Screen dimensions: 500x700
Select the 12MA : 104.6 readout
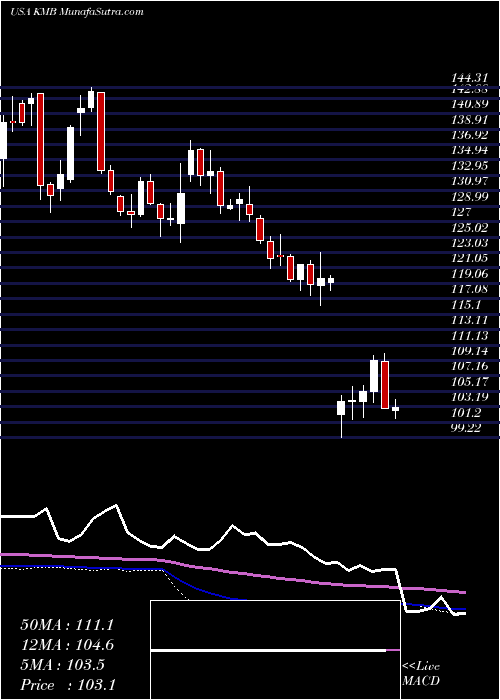click(67, 645)
